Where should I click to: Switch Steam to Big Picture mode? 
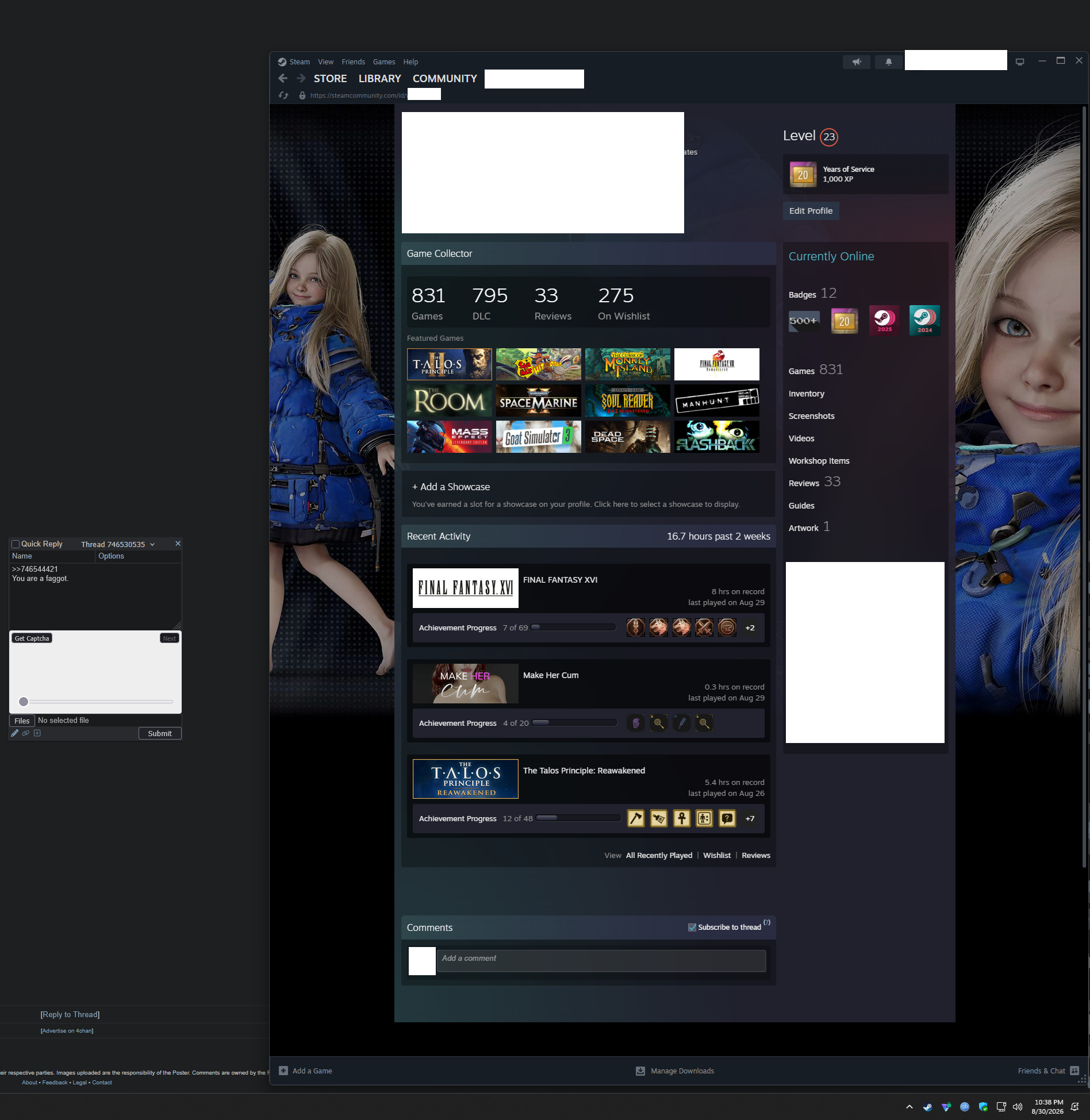[x=1020, y=61]
